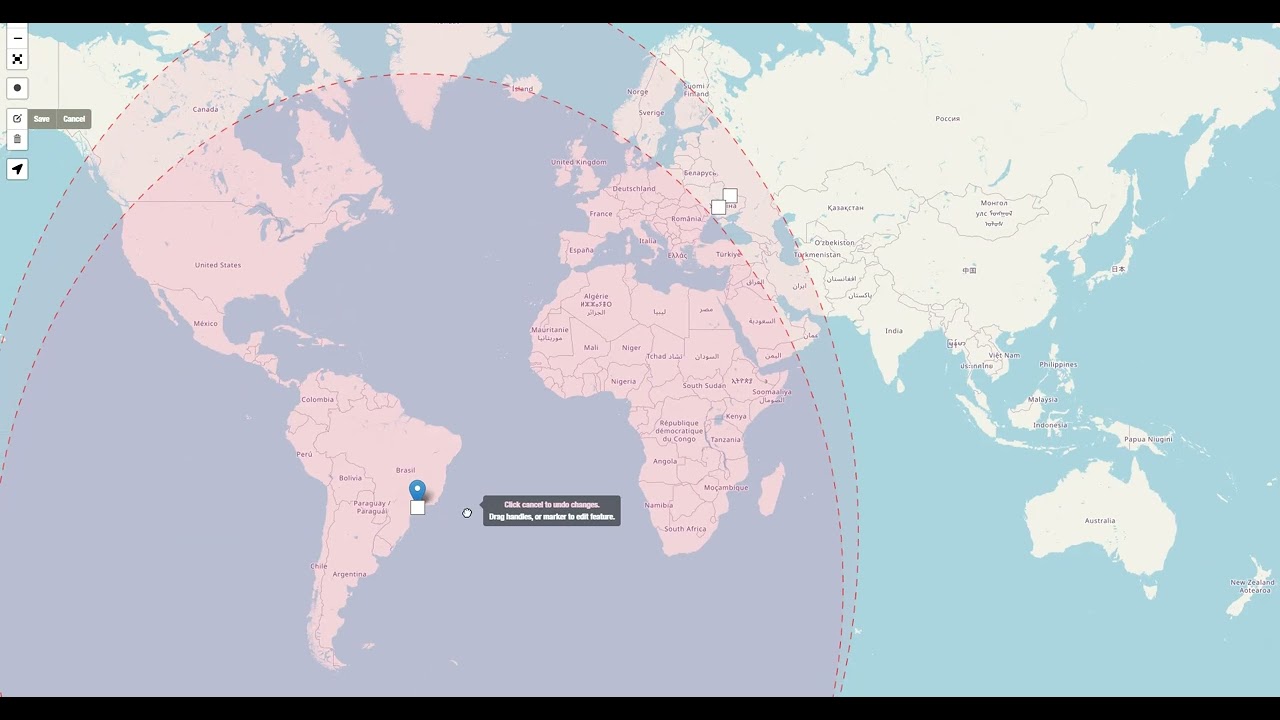1280x720 pixels.
Task: Click the "Sverige" country label
Action: point(651,112)
